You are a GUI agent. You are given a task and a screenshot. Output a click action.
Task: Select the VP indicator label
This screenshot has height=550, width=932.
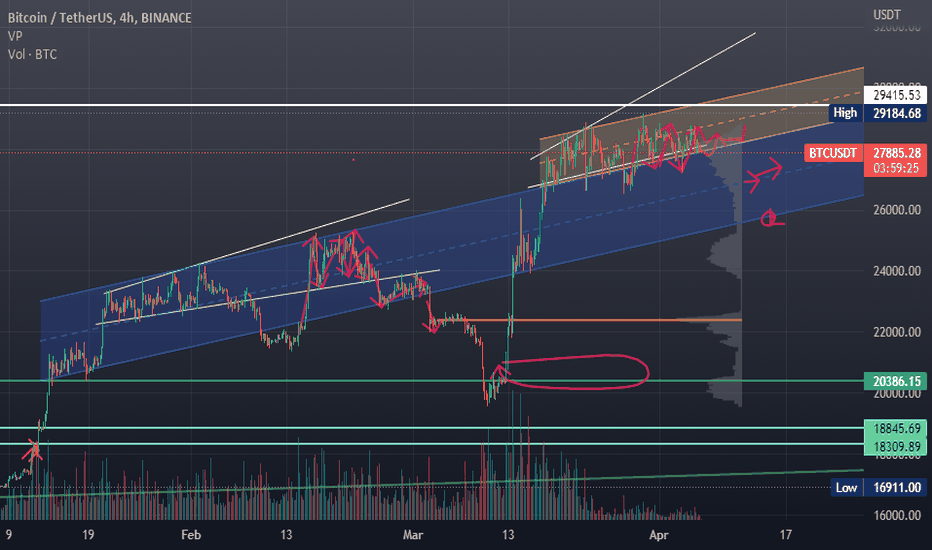pos(15,36)
